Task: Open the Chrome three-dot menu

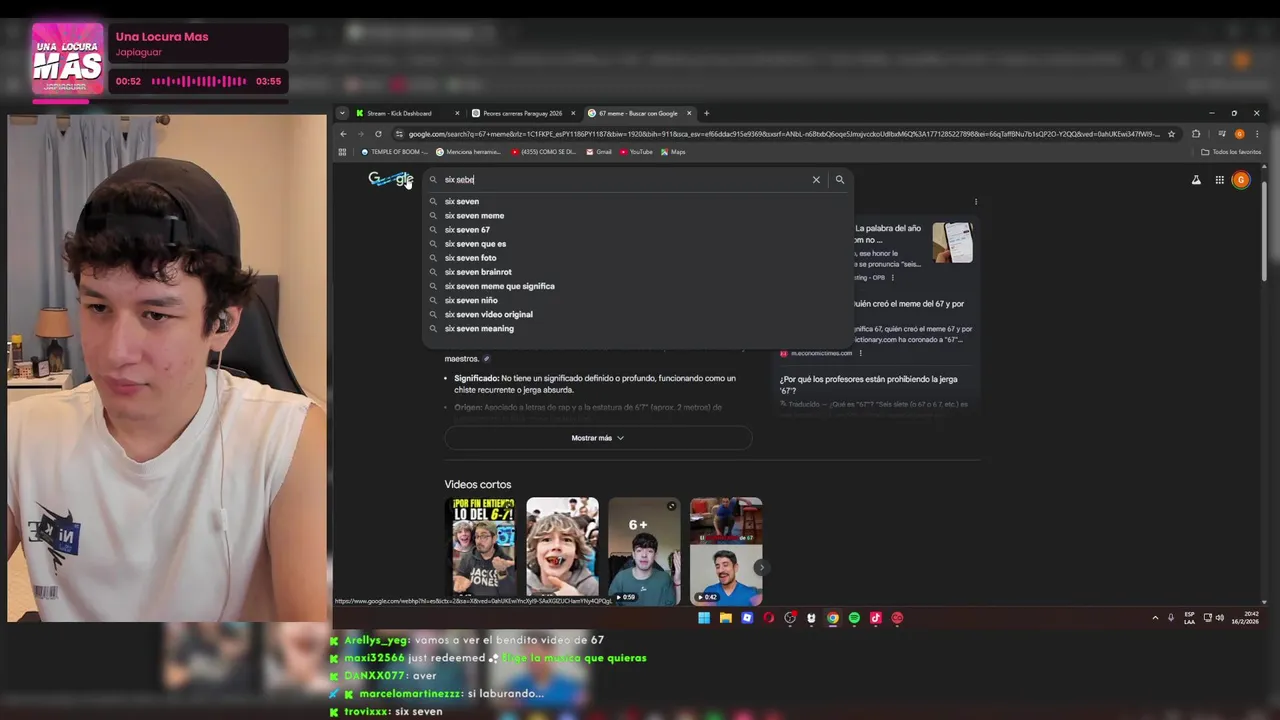Action: tap(1257, 134)
